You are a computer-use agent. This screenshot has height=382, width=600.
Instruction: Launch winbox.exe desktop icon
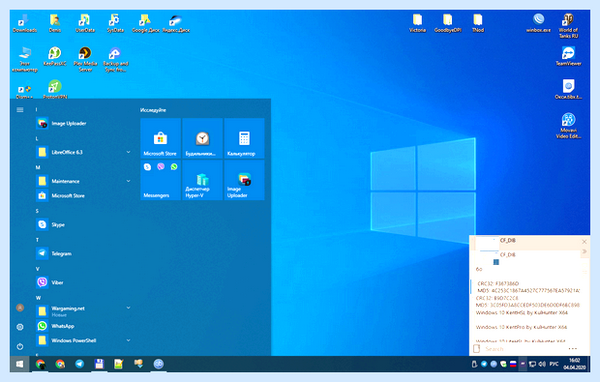tap(538, 23)
